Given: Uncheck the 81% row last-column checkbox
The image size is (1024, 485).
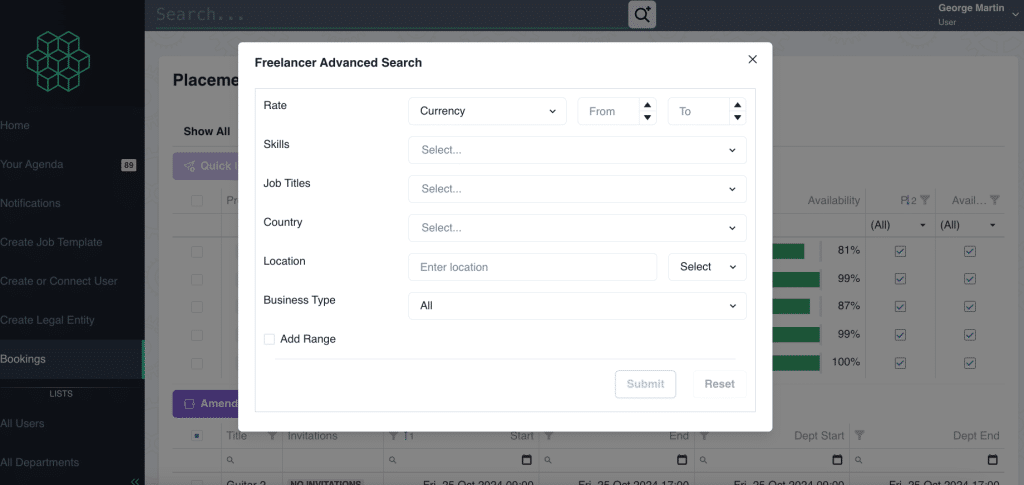Looking at the screenshot, I should 969,250.
